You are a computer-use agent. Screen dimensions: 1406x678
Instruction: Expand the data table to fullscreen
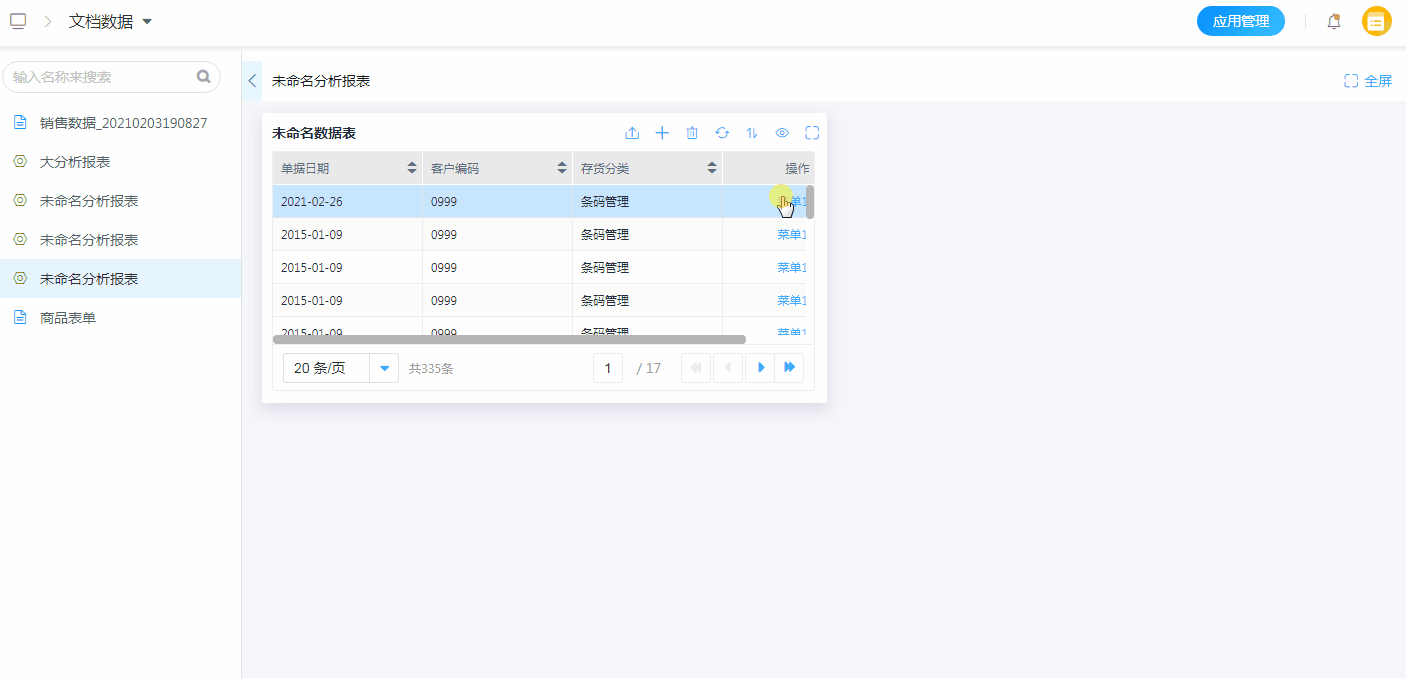pyautogui.click(x=812, y=133)
